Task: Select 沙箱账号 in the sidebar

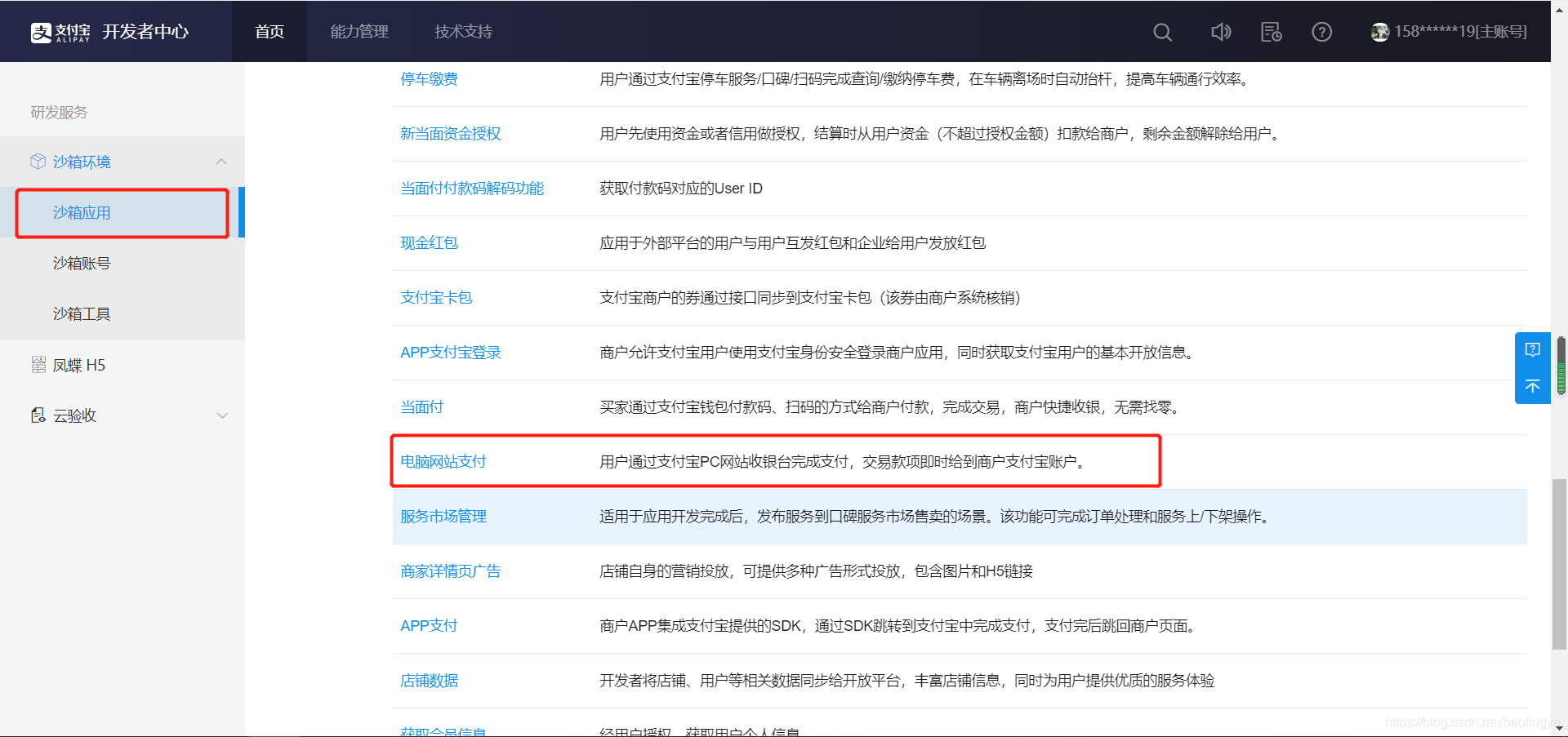Action: point(81,263)
